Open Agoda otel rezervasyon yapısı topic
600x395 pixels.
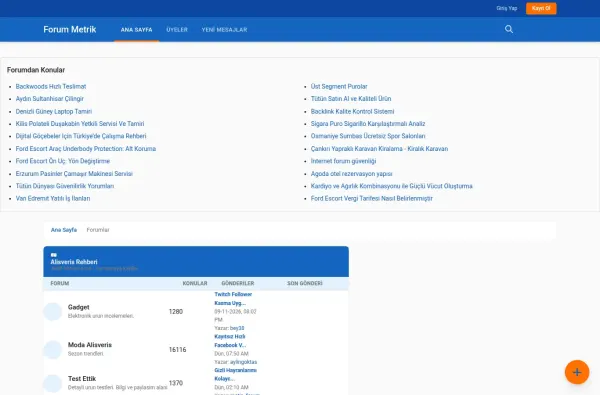(x=351, y=173)
